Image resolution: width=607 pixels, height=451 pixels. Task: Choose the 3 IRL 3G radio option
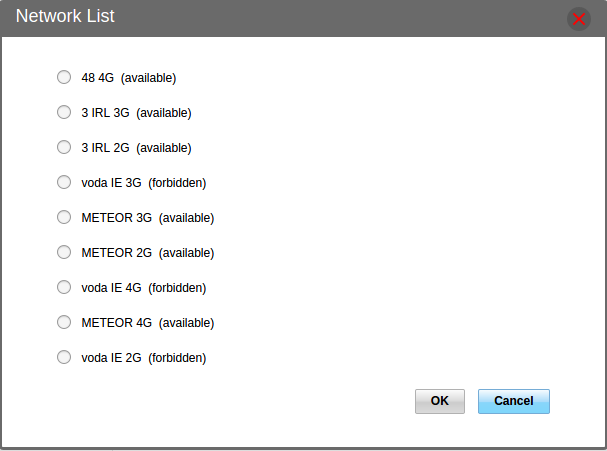tap(64, 112)
